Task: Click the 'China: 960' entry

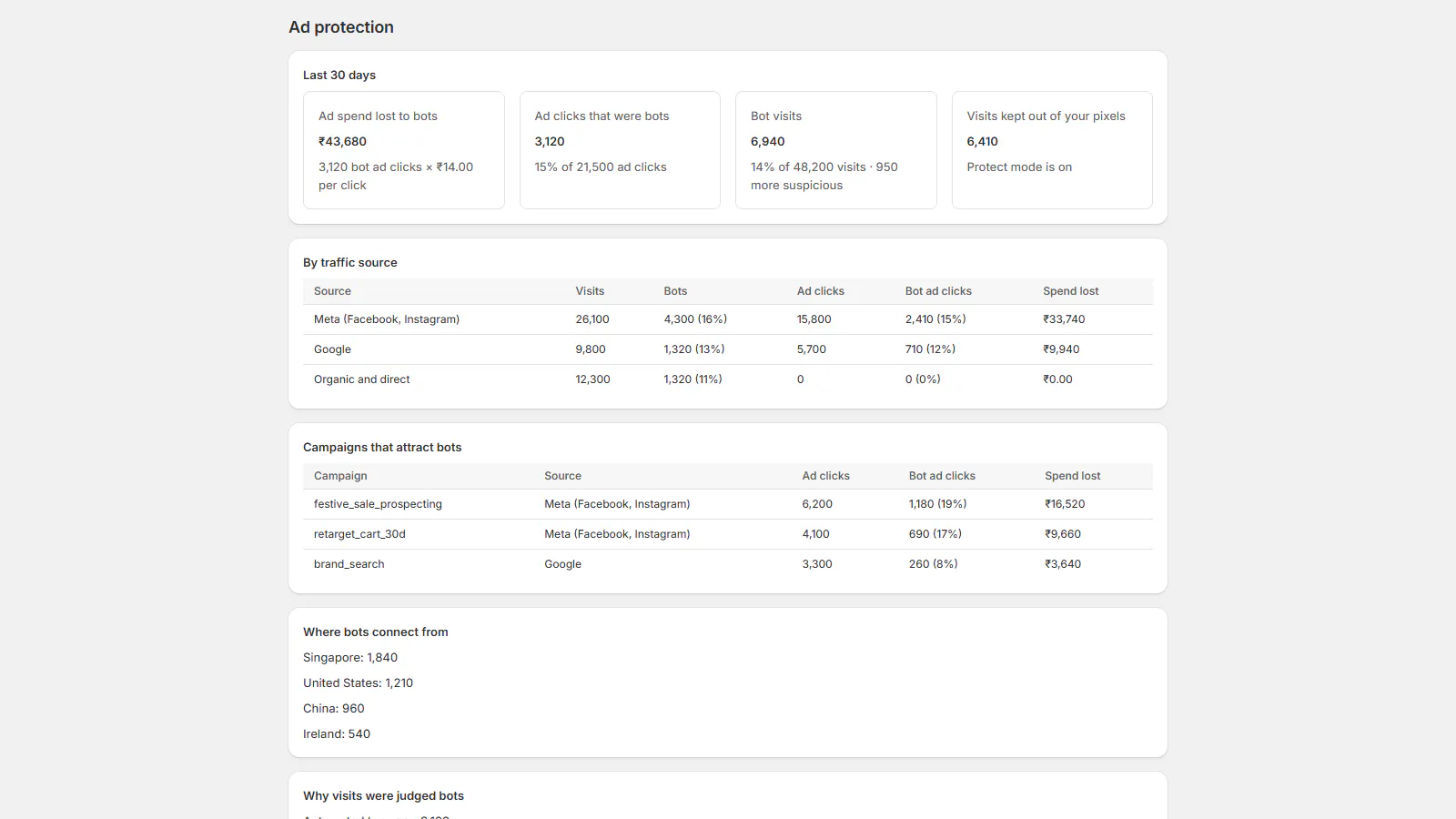Action: click(333, 708)
